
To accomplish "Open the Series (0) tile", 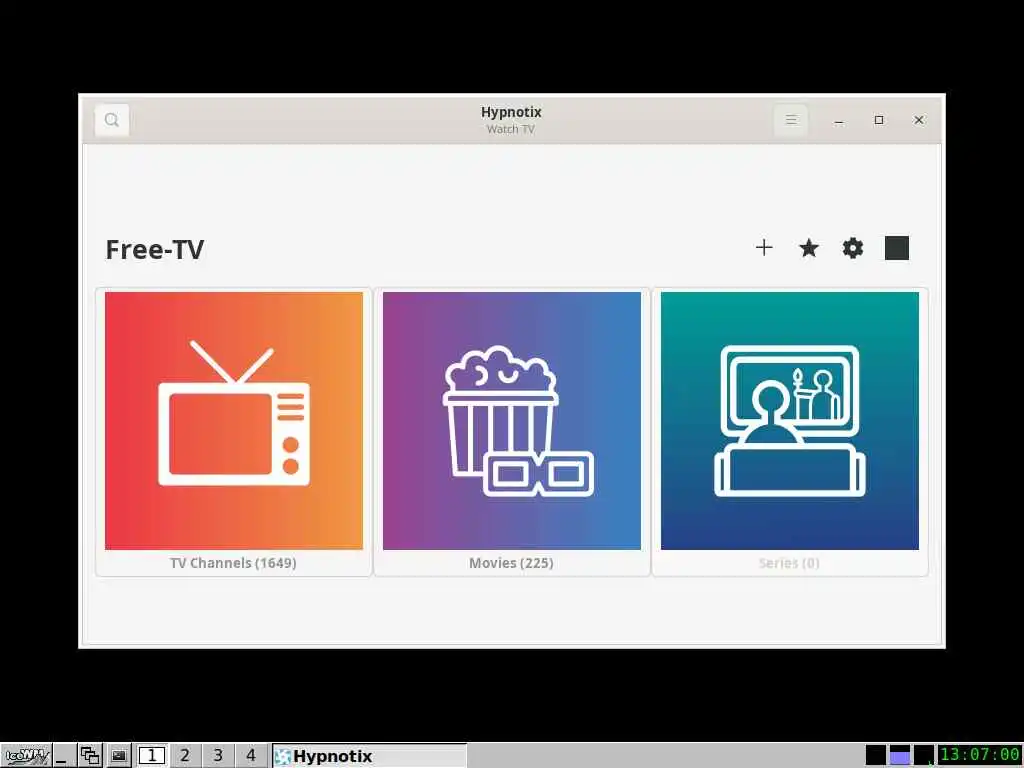I will pos(790,432).
